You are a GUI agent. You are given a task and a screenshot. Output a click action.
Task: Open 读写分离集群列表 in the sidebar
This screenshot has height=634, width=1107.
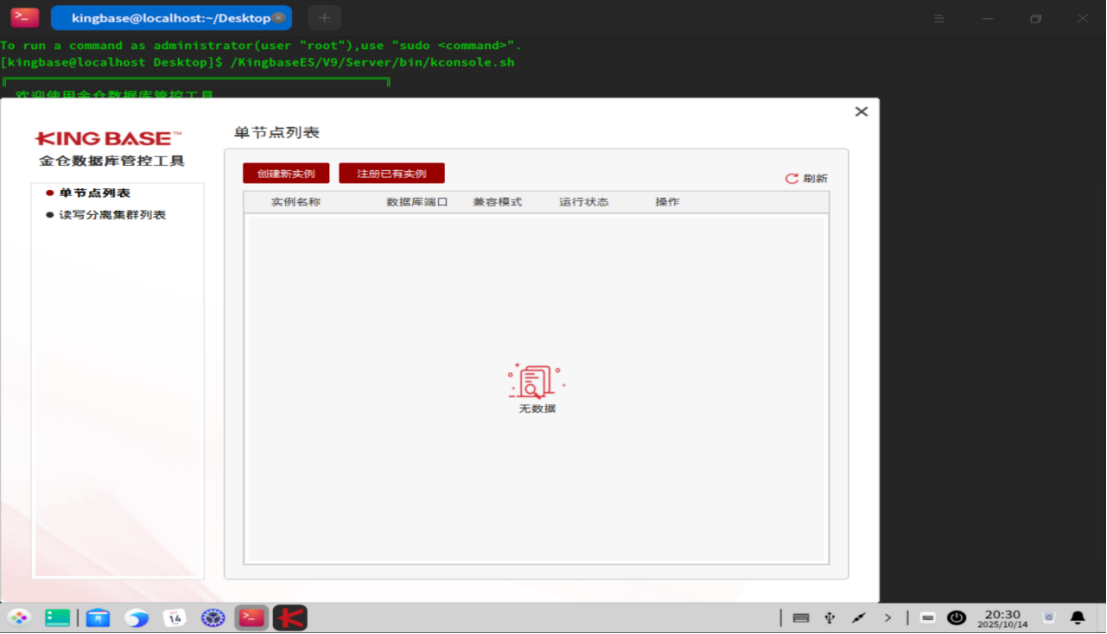click(x=111, y=215)
